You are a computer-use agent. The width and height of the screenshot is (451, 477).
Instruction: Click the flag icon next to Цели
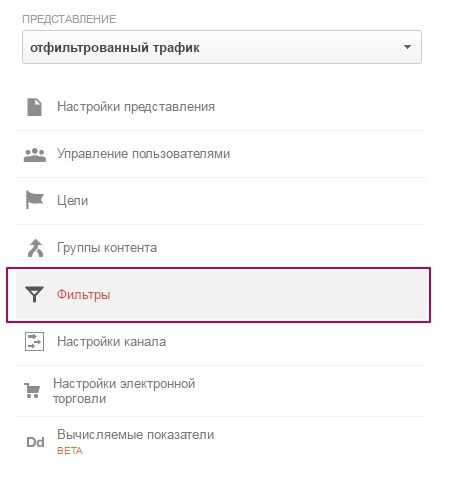pos(35,200)
